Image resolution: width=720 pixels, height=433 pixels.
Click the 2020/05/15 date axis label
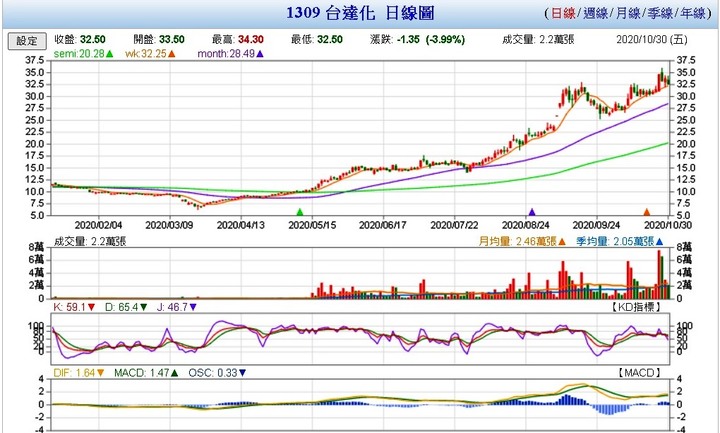pos(312,225)
